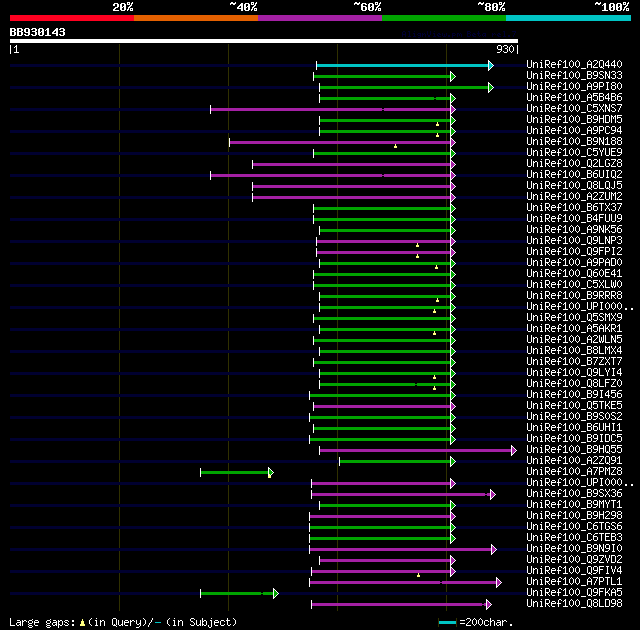
Task: Click the short green bar for A7PMZ8
Action: [235, 472]
